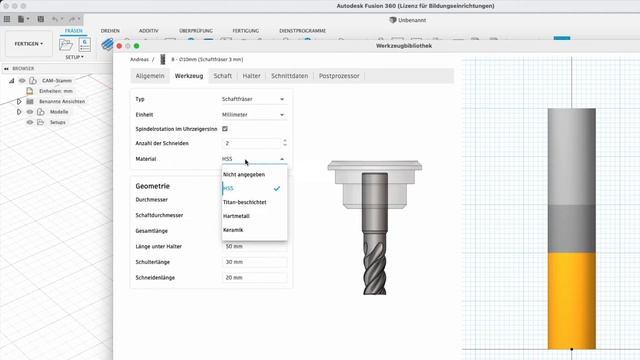640x360 pixels.
Task: Select Hartmetall material option
Action: point(254,216)
